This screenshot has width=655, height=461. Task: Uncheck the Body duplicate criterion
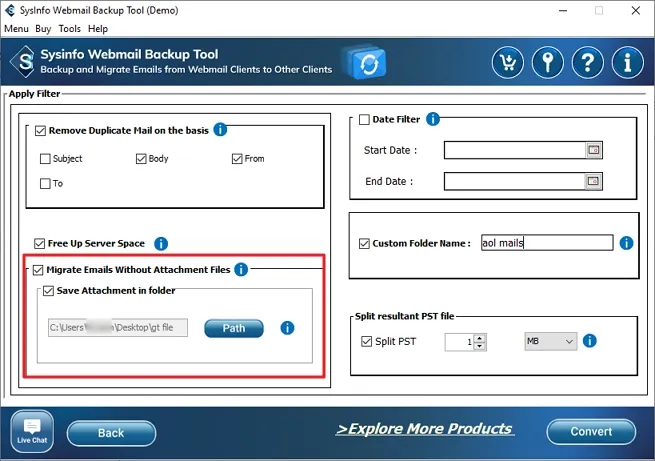tap(141, 159)
